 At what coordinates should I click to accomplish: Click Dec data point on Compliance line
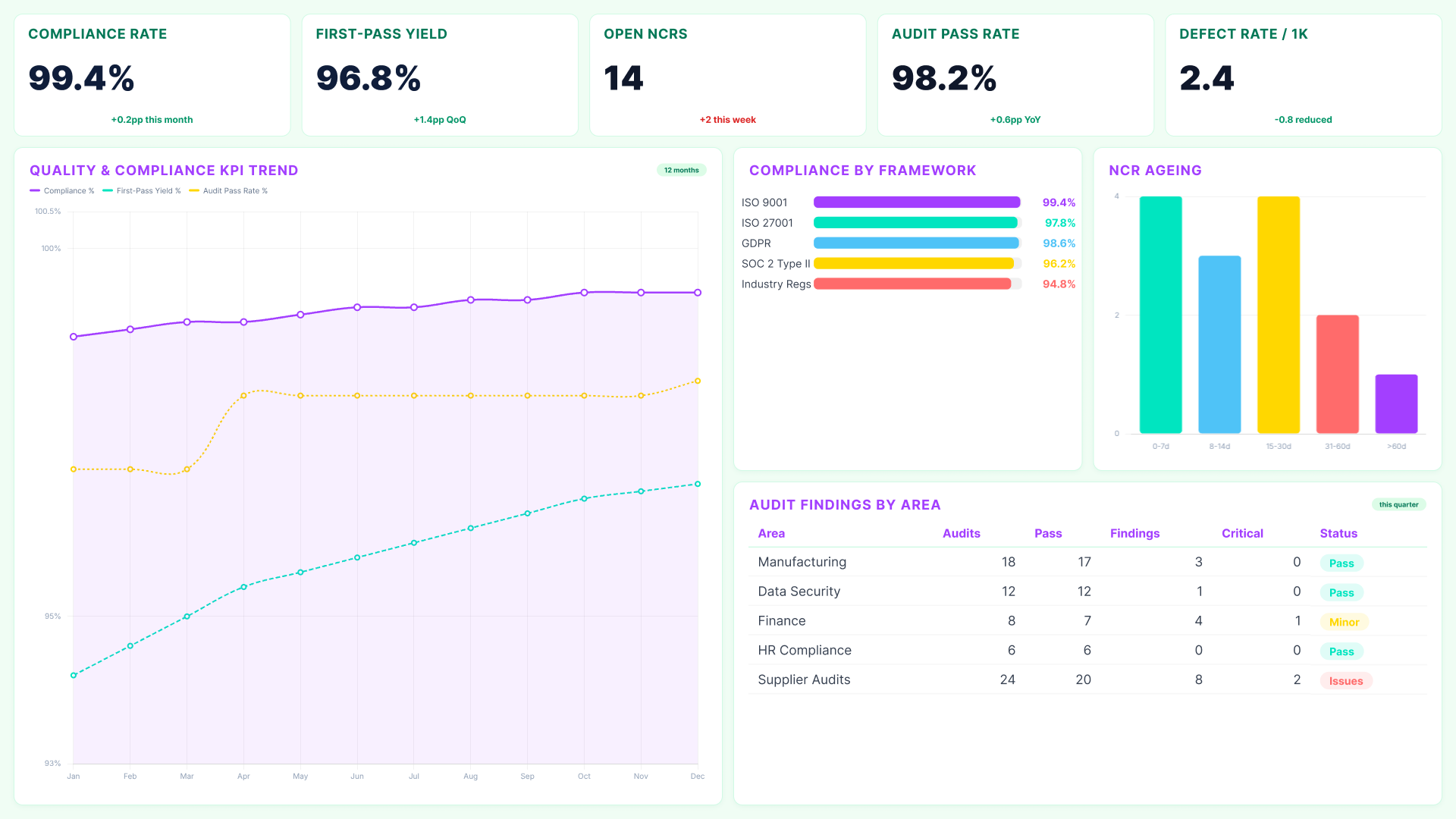tap(698, 293)
